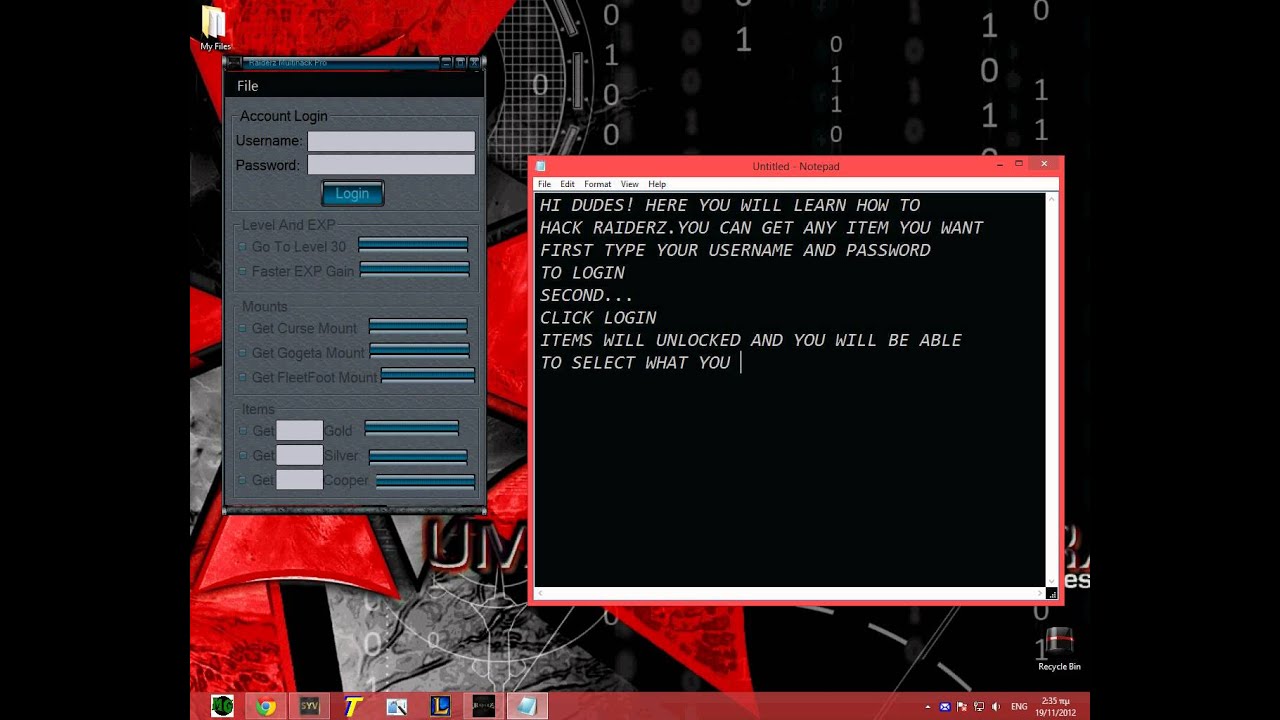Click the 'Account Login' group label
The width and height of the screenshot is (1280, 720).
(x=283, y=116)
